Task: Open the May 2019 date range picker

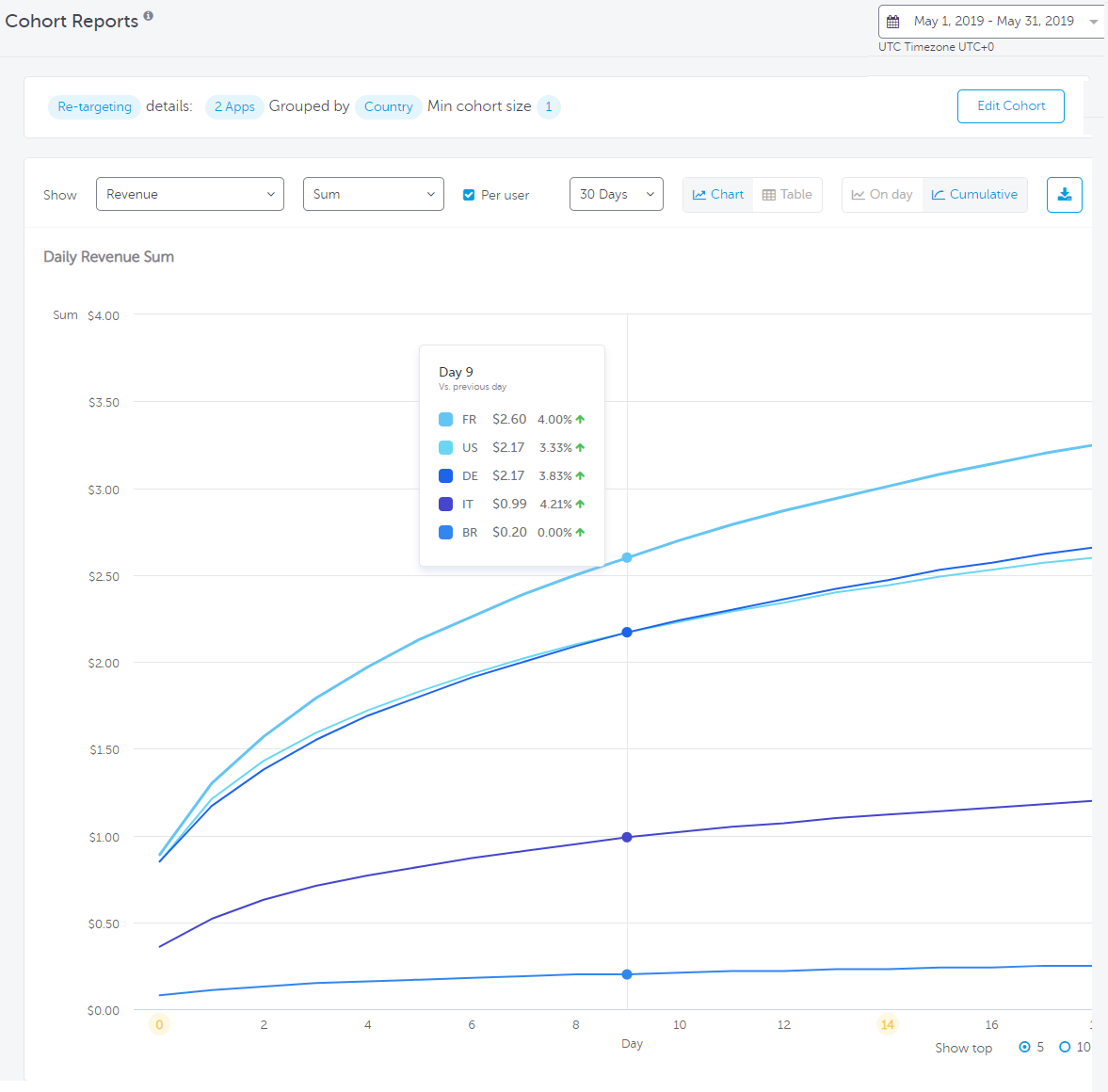Action: click(992, 22)
